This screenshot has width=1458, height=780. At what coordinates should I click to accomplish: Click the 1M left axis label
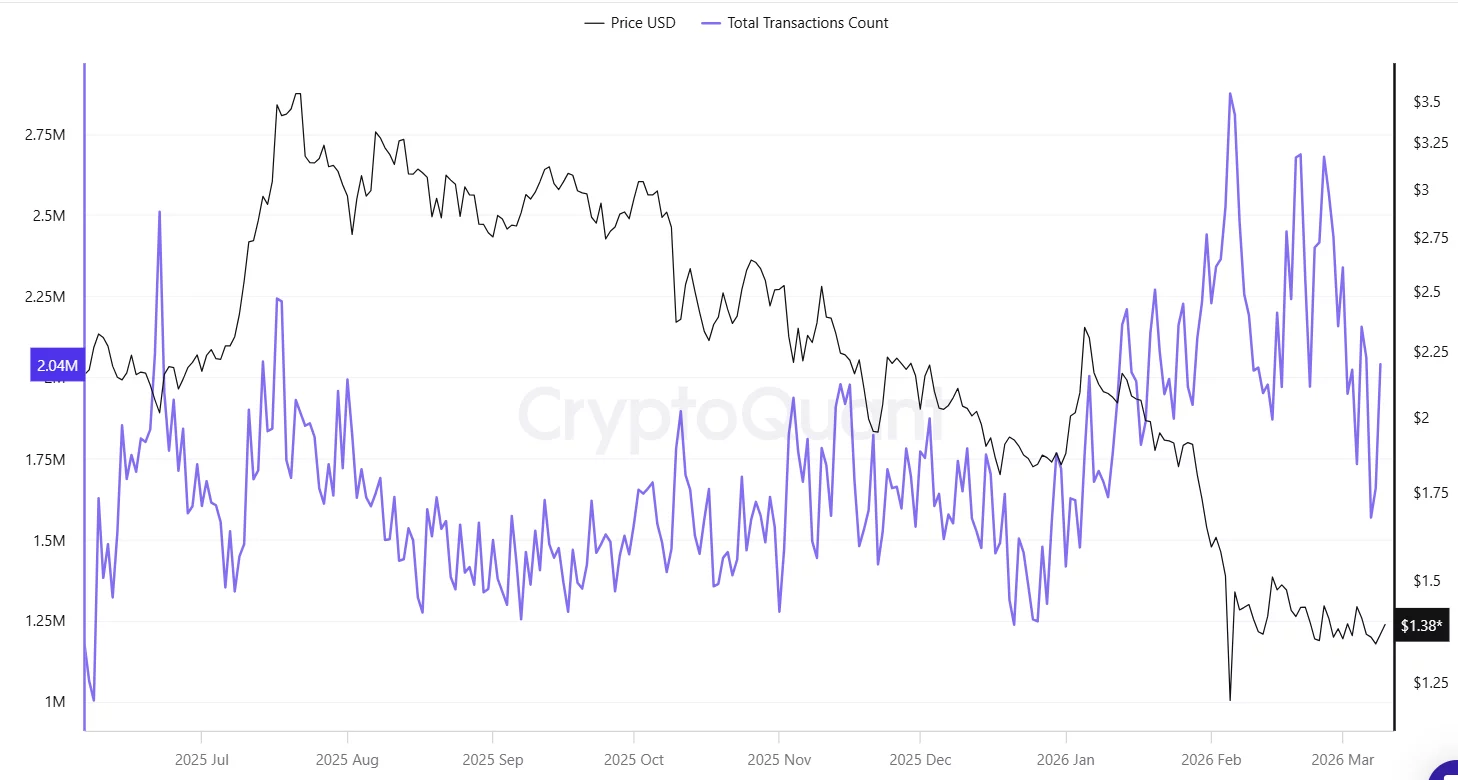[53, 702]
